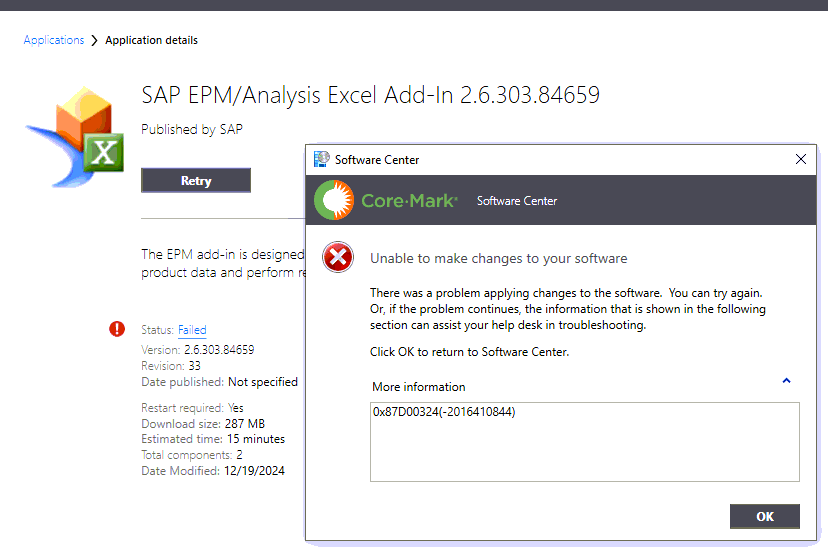Click the More information label
Screen dimensions: 828x556
point(419,387)
